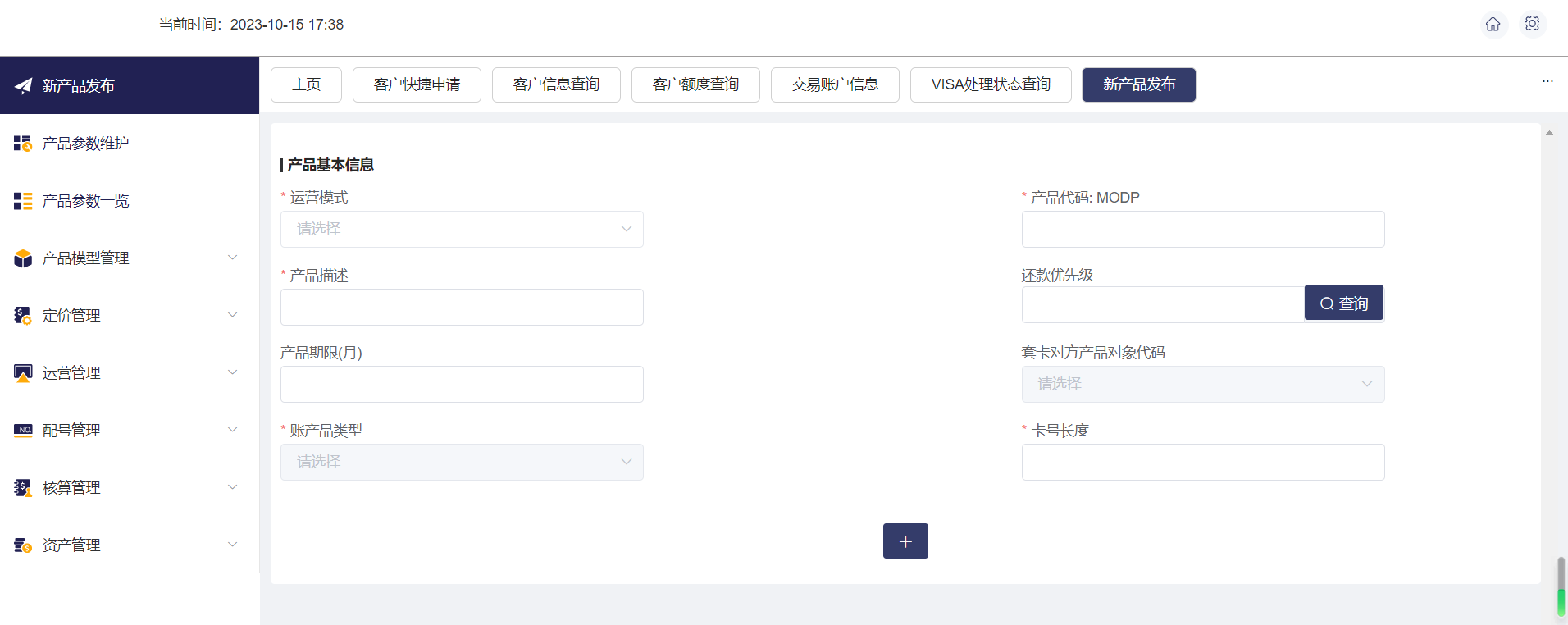Click the 产品模型管理 cube icon
Screen dimensions: 1568x625
(x=23, y=258)
